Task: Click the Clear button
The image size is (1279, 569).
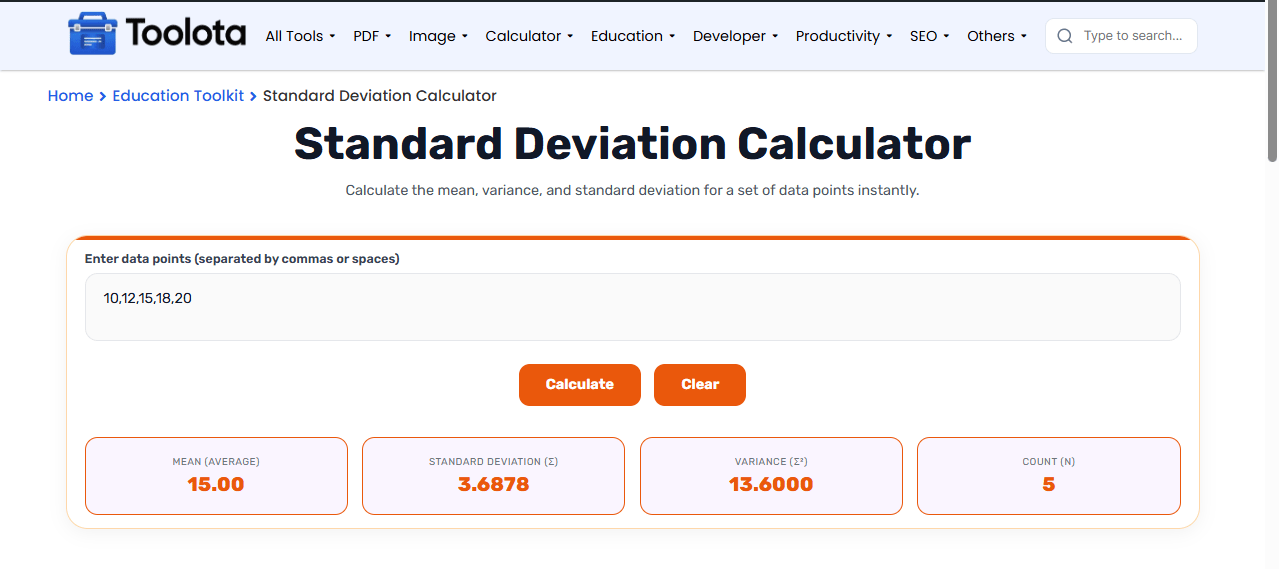Action: (700, 385)
